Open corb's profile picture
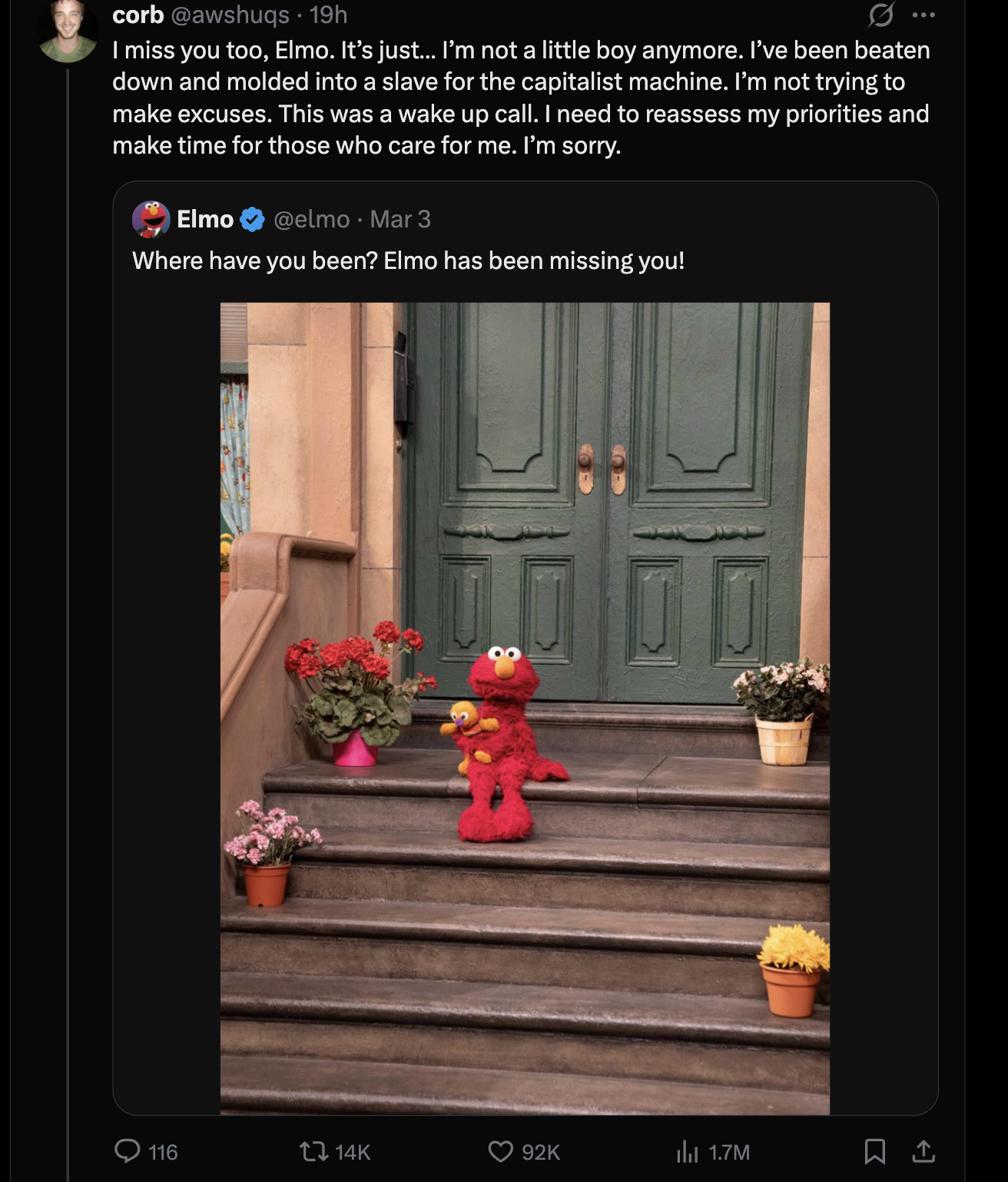Viewport: 1008px width, 1182px height. tap(68, 31)
